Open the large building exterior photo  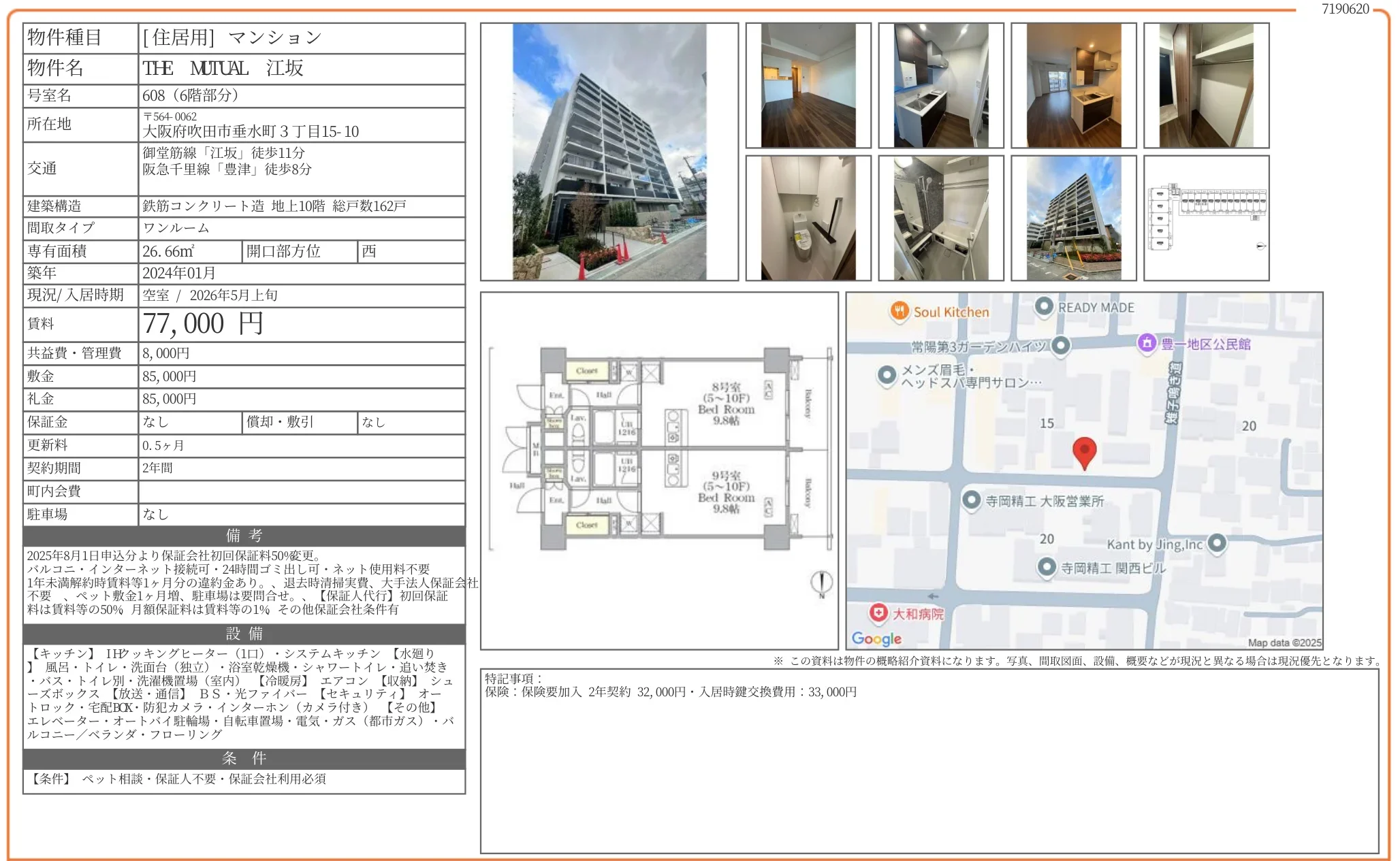(609, 152)
